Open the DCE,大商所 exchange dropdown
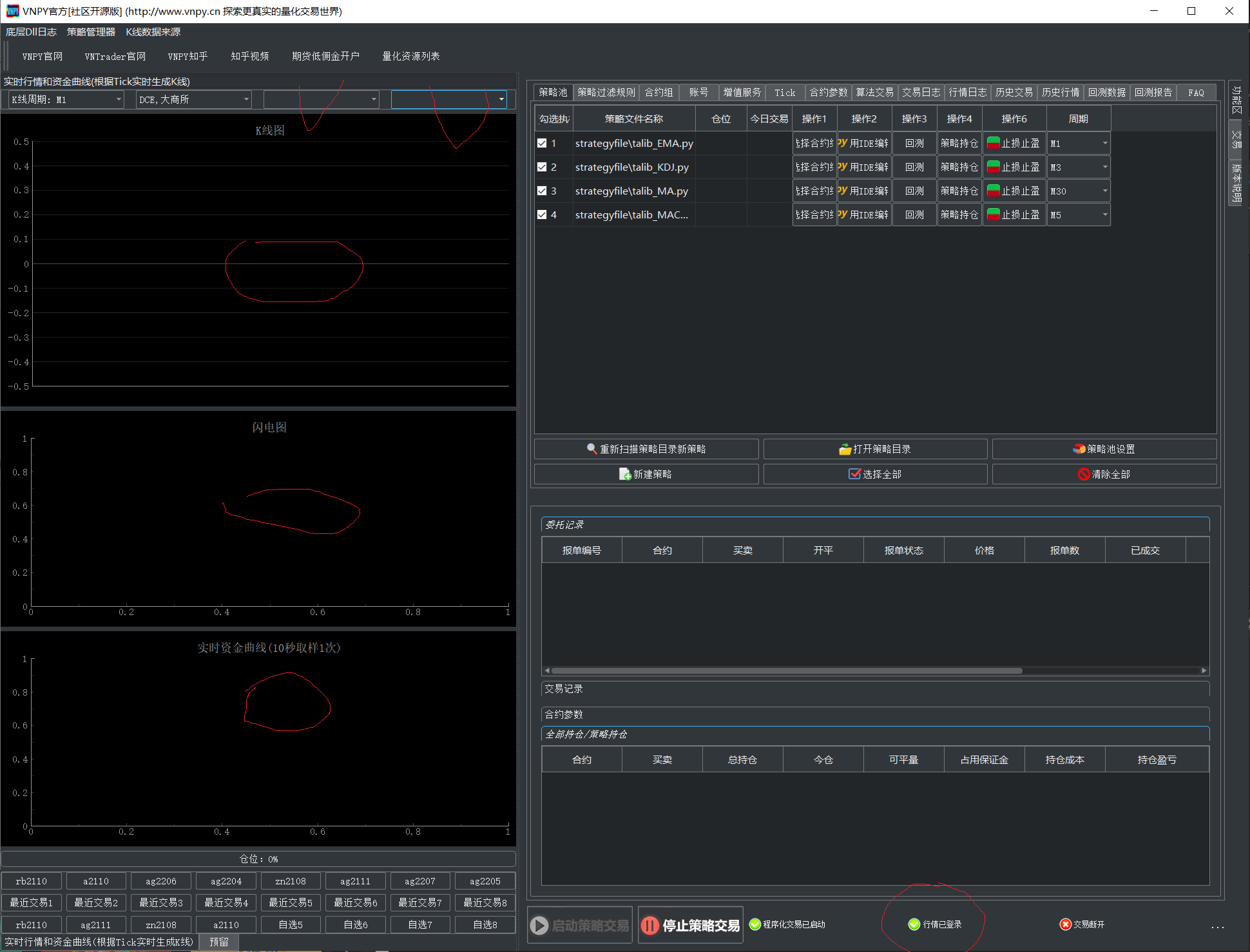The width and height of the screenshot is (1250, 952). (194, 99)
